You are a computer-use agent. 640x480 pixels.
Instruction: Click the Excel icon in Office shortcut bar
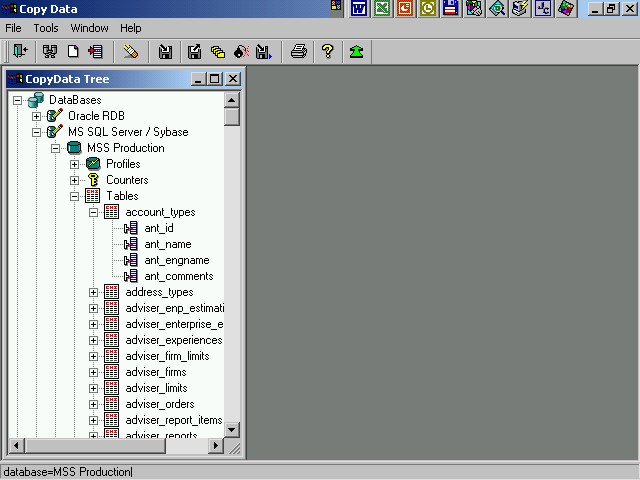point(382,9)
